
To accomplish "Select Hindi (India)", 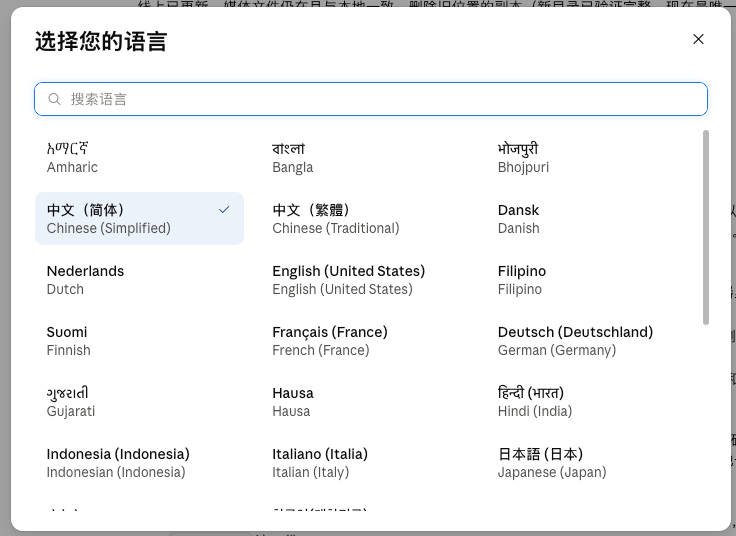I will click(590, 402).
